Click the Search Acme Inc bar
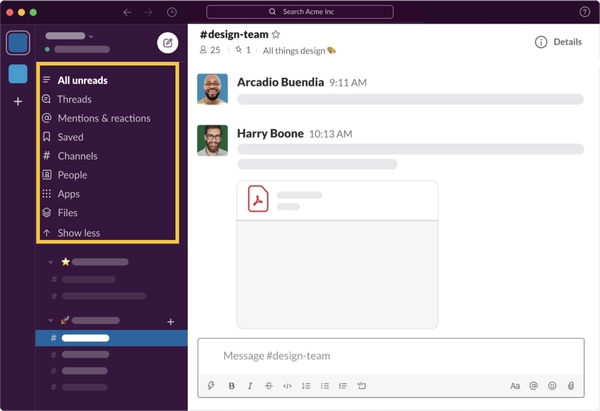Image resolution: width=600 pixels, height=411 pixels. [x=300, y=12]
